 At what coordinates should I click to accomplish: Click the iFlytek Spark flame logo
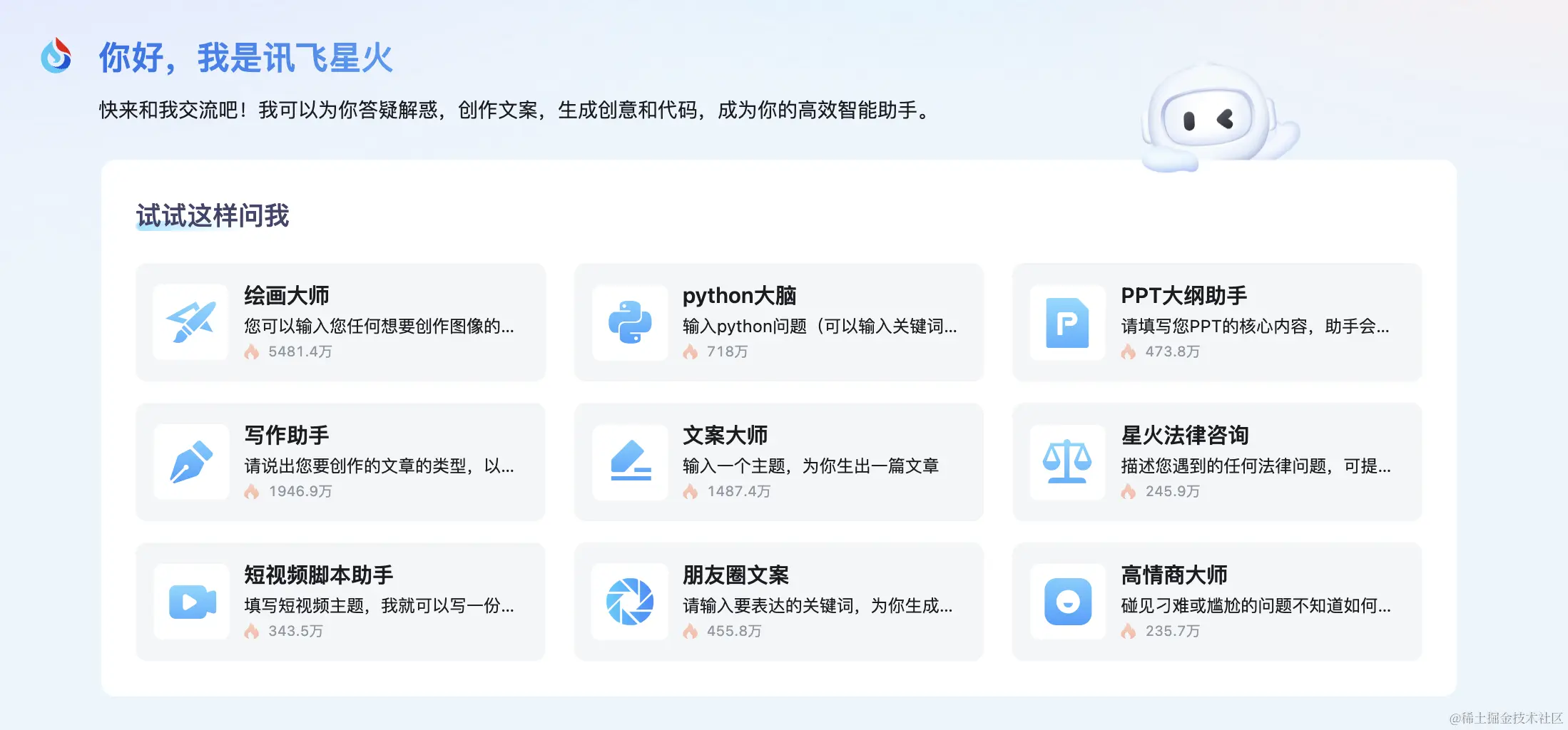56,56
